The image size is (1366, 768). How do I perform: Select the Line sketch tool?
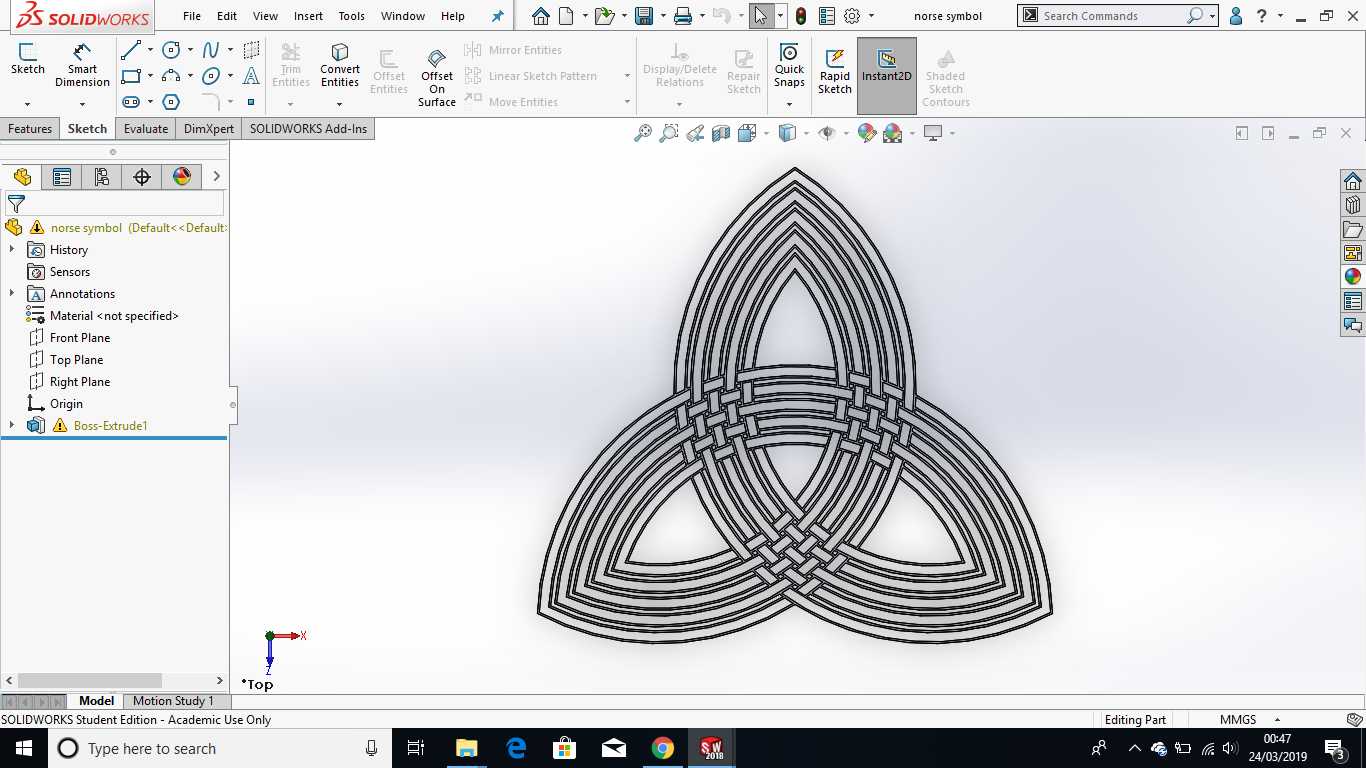[x=131, y=50]
